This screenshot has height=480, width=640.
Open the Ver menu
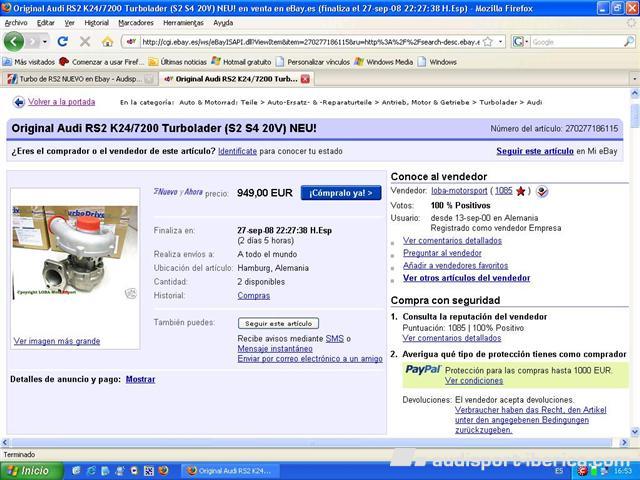[x=69, y=23]
